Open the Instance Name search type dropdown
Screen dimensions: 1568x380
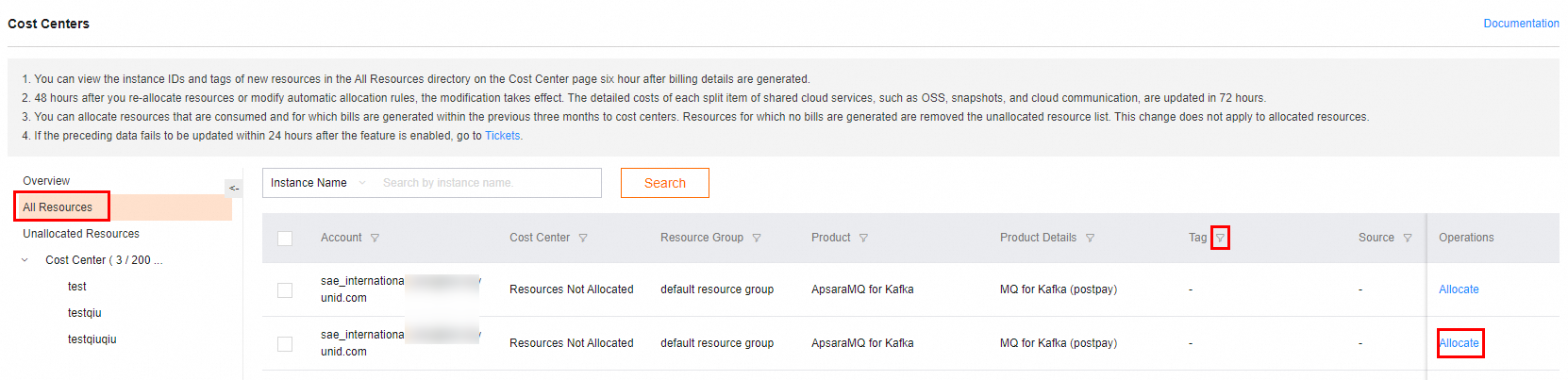click(318, 183)
